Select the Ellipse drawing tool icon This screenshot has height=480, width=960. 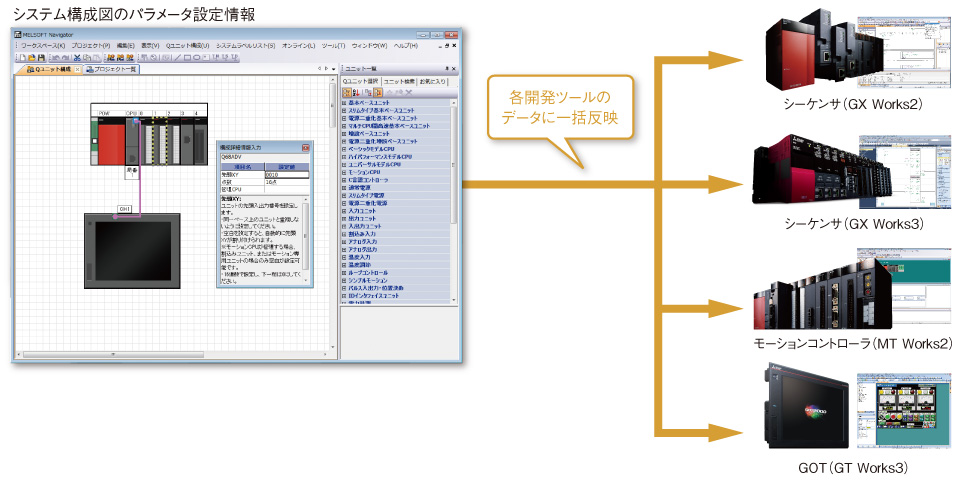pyautogui.click(x=197, y=58)
